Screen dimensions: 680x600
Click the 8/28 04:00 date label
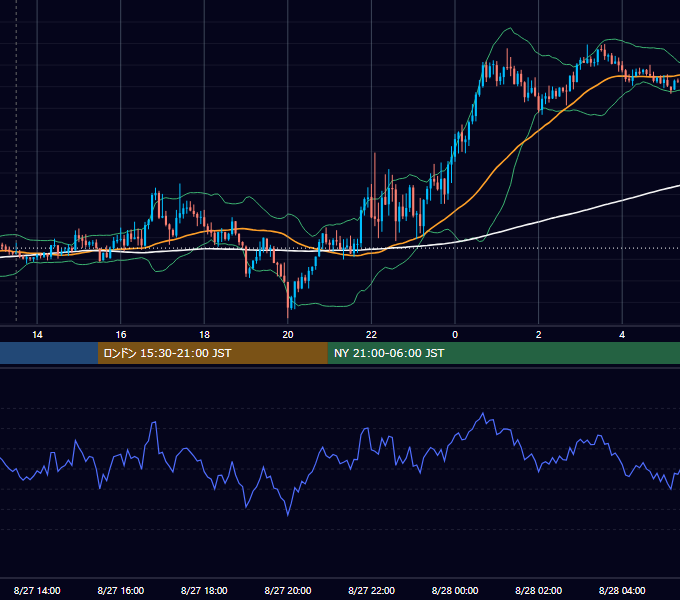622,590
